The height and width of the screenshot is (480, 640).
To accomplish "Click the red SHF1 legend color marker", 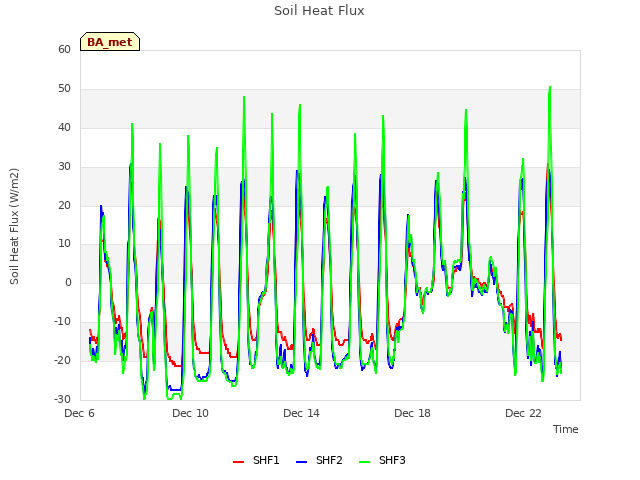I will coord(238,462).
